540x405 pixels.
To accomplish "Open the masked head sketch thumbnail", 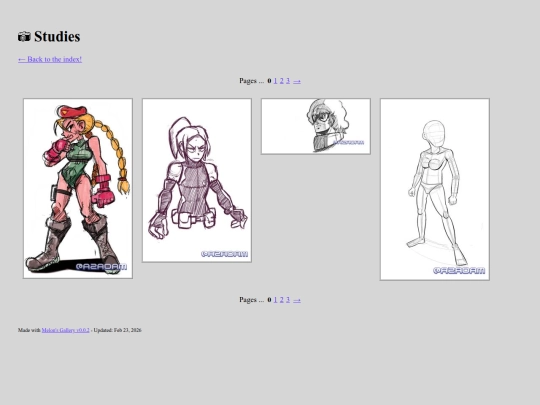I will (316, 126).
